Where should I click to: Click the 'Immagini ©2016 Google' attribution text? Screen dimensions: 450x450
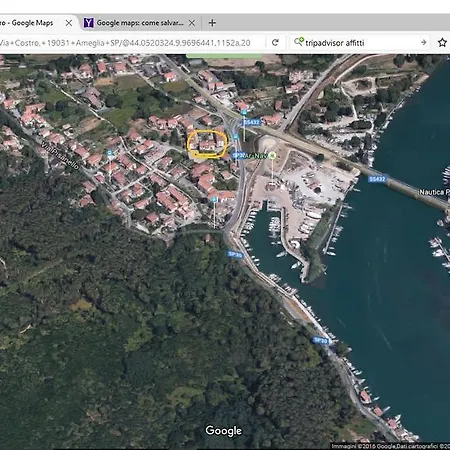363,446
